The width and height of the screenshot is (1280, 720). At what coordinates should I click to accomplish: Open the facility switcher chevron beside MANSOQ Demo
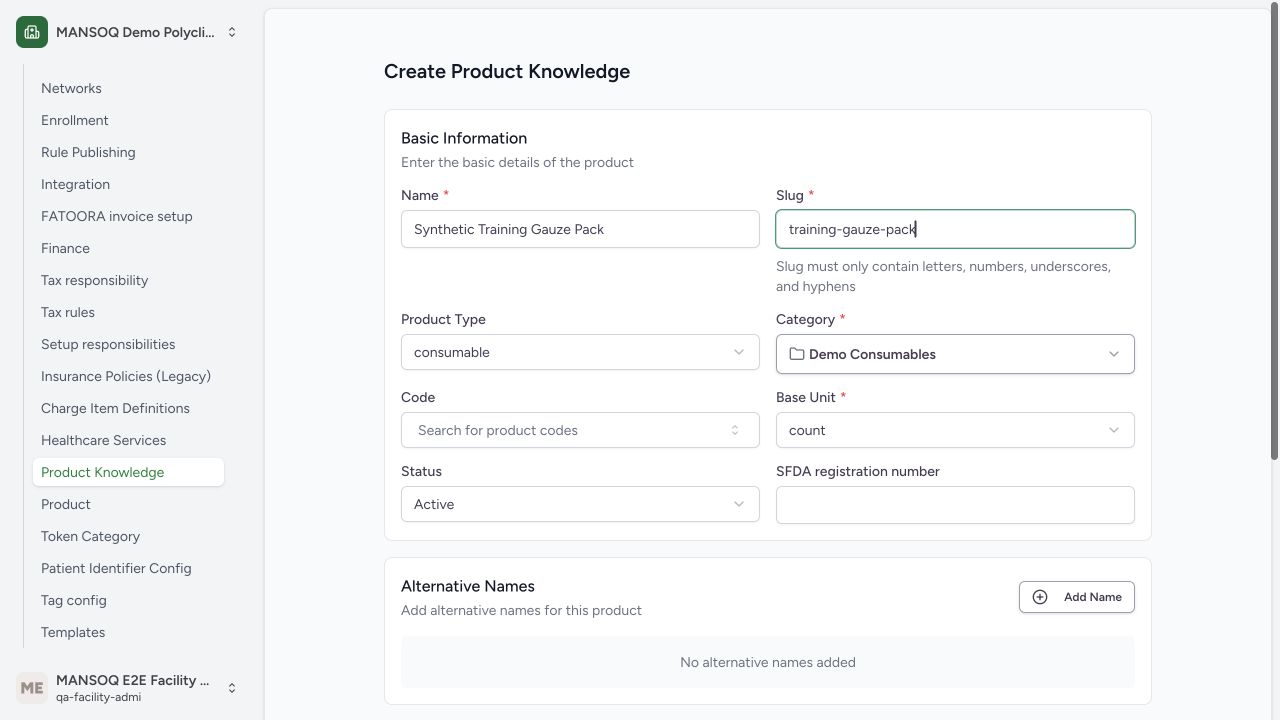[232, 32]
